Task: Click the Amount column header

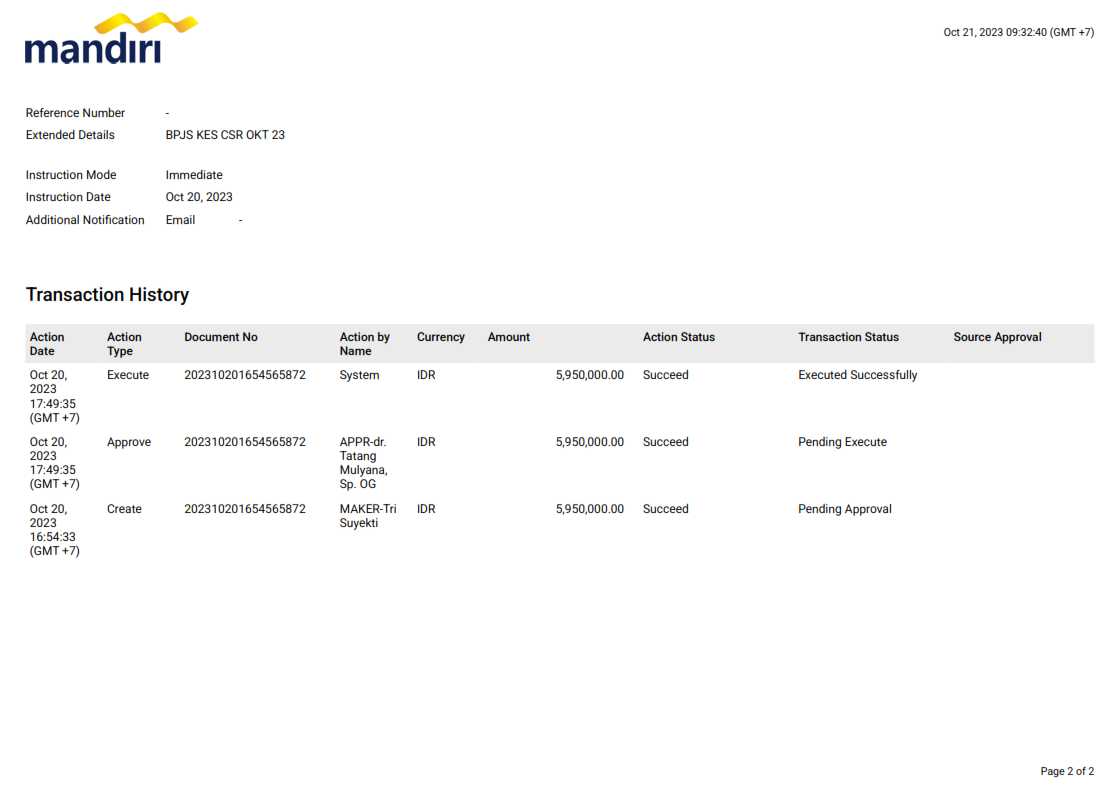Action: point(508,338)
